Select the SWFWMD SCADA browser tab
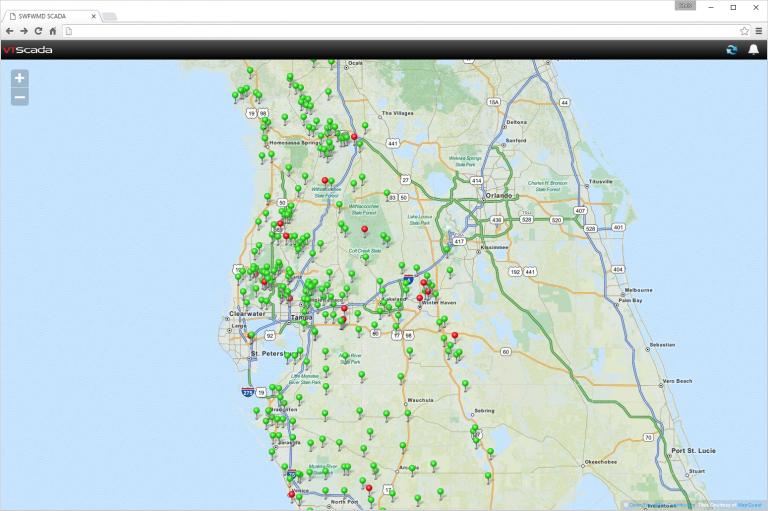The image size is (768, 511). 52,16
